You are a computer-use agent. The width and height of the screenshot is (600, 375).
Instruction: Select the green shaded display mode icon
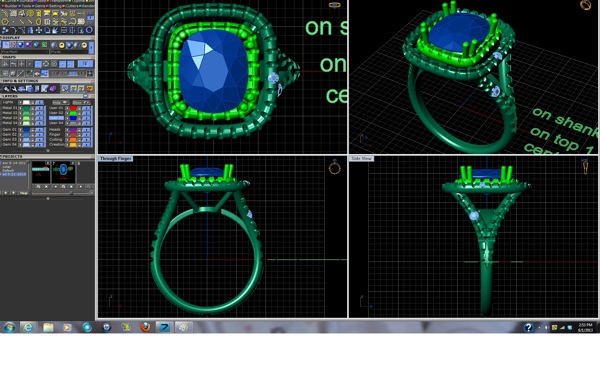click(44, 45)
